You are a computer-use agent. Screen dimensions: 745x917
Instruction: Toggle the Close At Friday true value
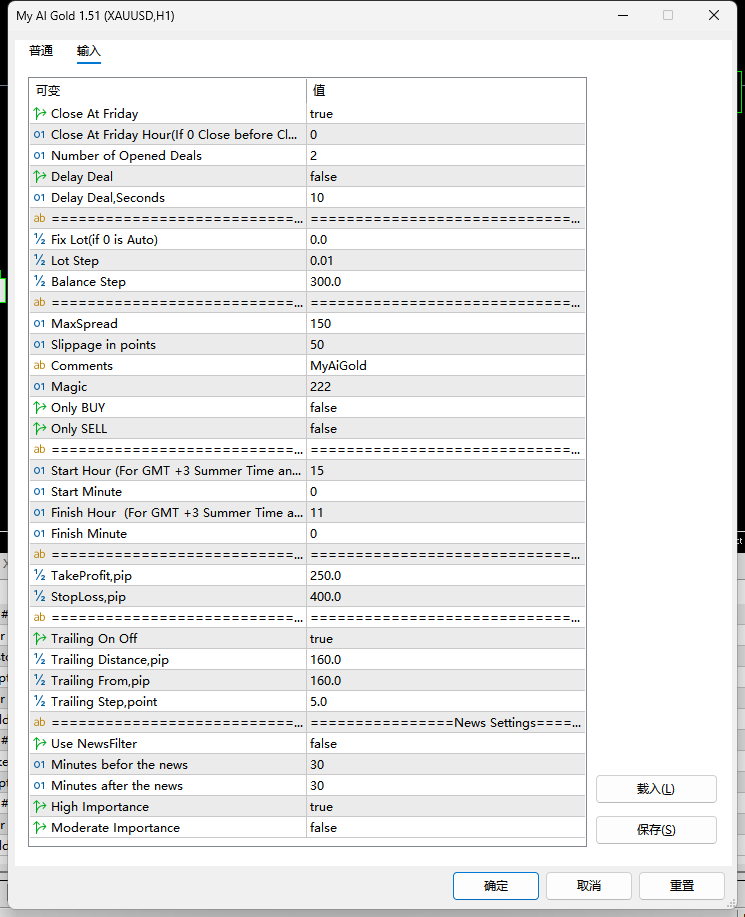point(446,113)
